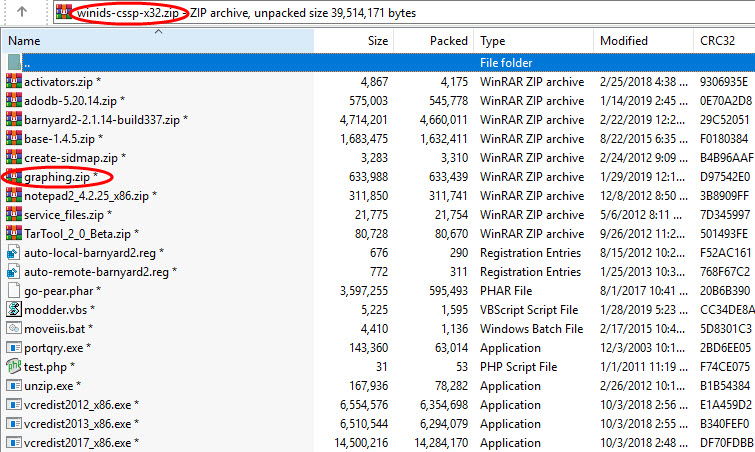Click the portqry.exe application icon
The image size is (755, 452).
pos(13,347)
